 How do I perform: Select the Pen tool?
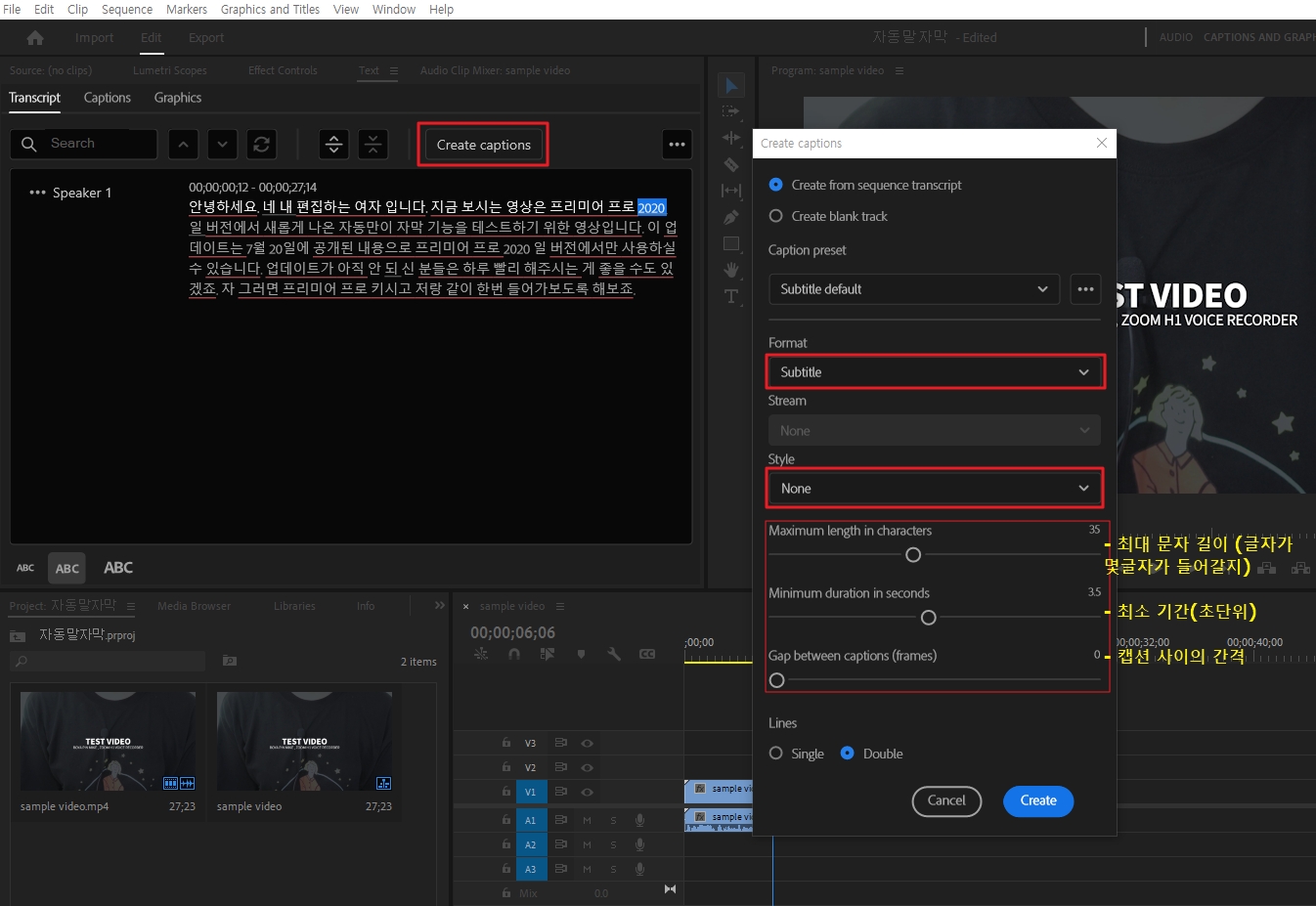(731, 217)
